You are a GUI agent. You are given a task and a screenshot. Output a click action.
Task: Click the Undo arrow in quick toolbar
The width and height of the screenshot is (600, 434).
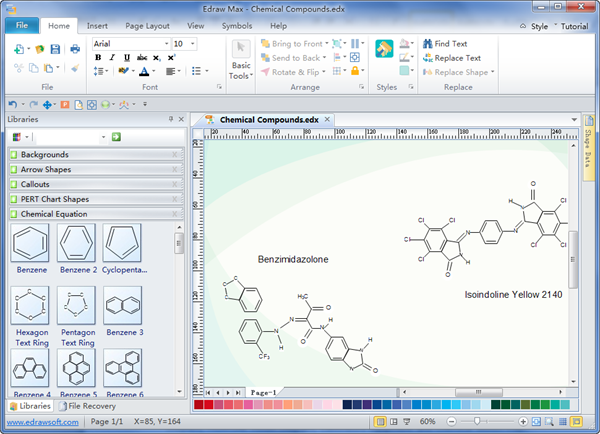pyautogui.click(x=12, y=104)
